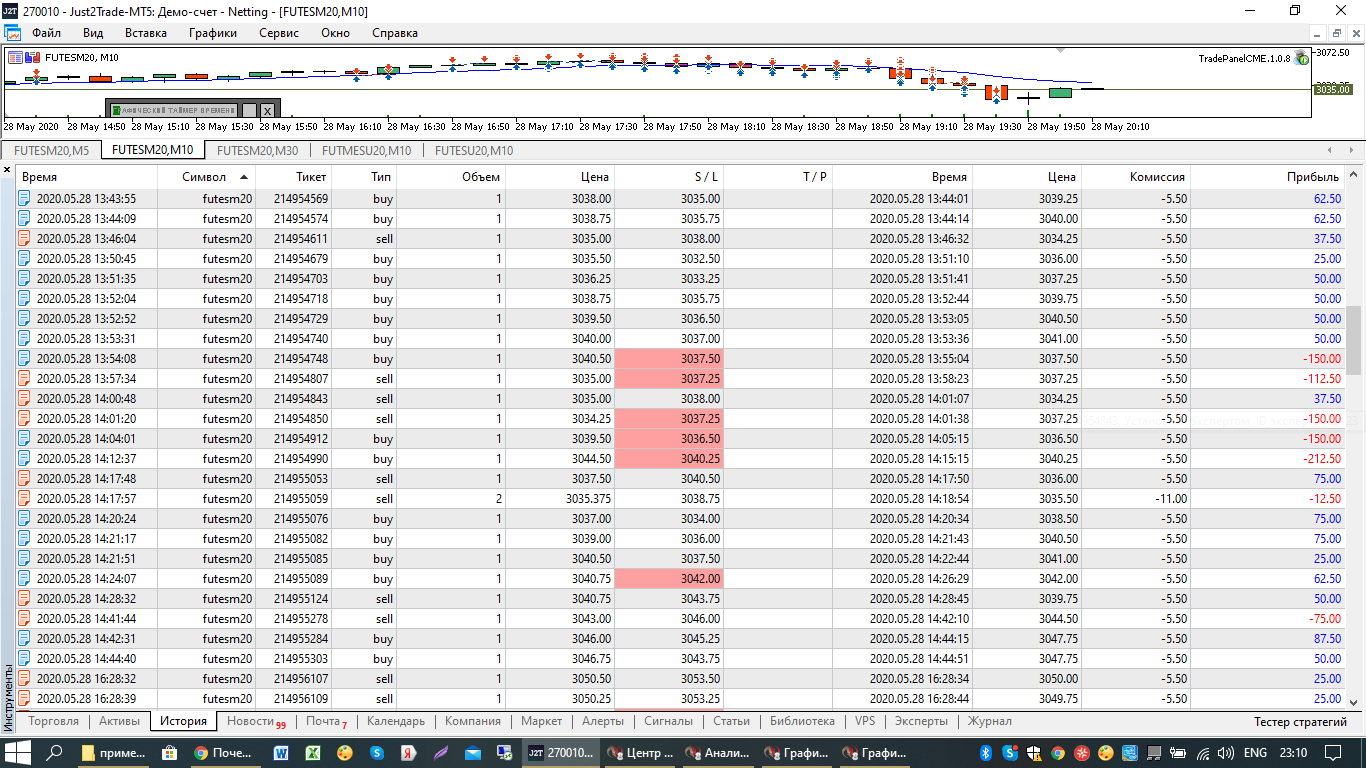Open the Журнал tab in the toolbox
Screen dimensions: 1366x768
pos(989,721)
